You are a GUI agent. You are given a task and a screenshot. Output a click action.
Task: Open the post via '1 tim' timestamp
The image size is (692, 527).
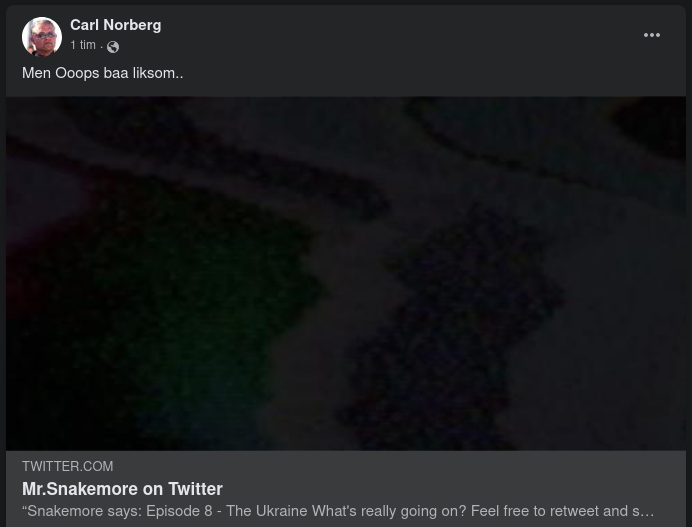[83, 45]
